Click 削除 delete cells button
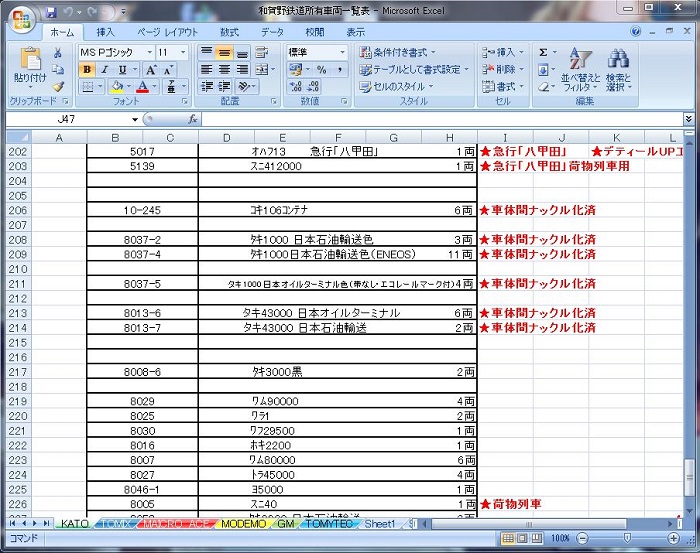The width and height of the screenshot is (700, 553). tap(503, 69)
